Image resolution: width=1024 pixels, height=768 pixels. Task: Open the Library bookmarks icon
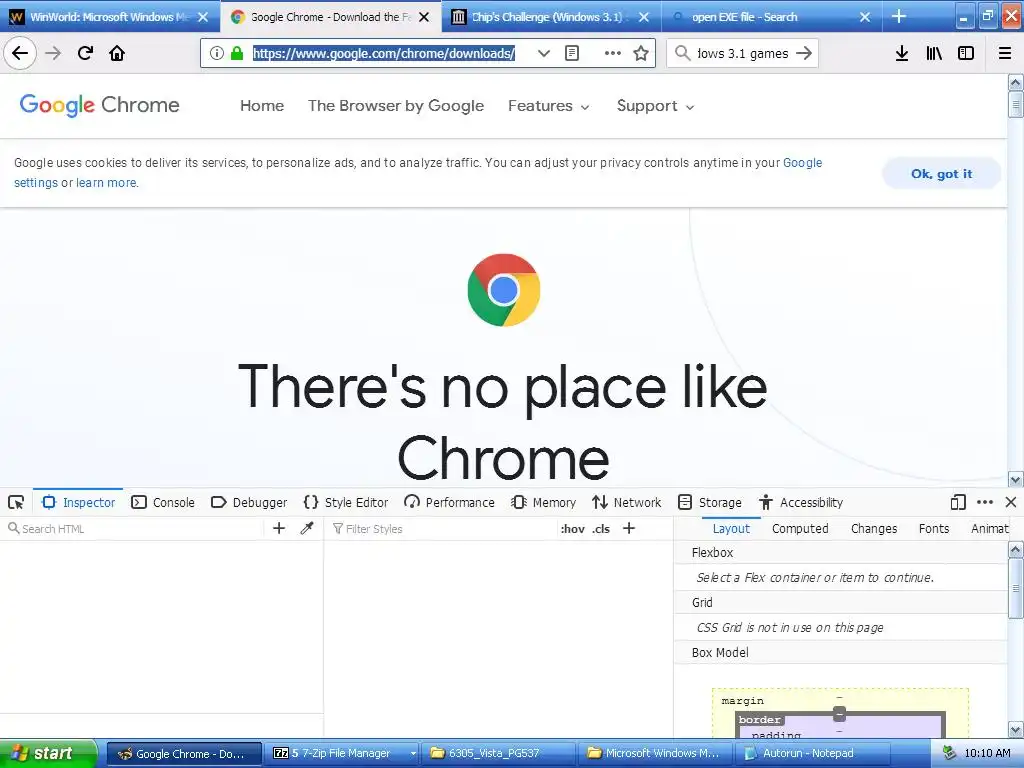pos(934,53)
